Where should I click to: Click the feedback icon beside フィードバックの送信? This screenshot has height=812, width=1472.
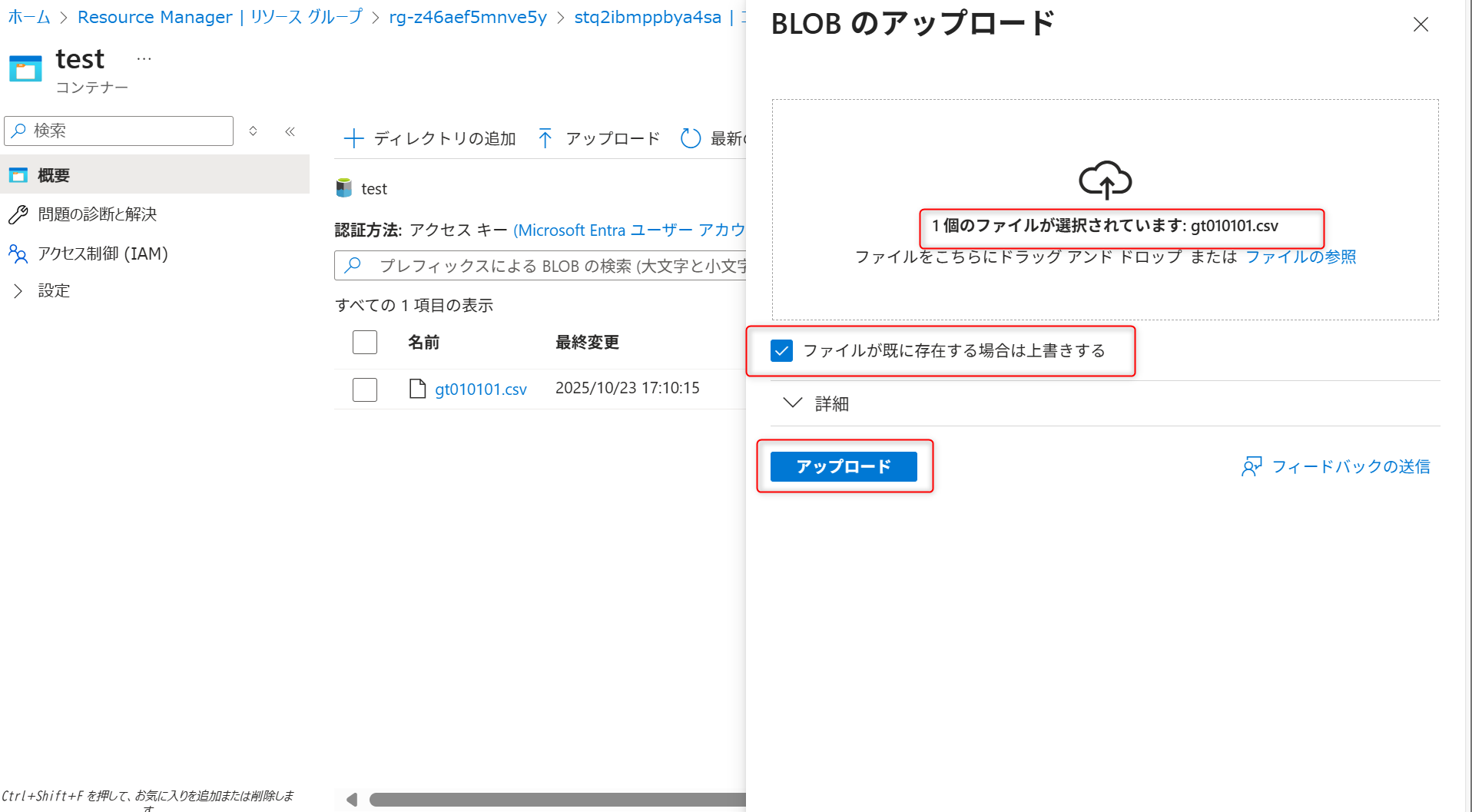pyautogui.click(x=1252, y=466)
